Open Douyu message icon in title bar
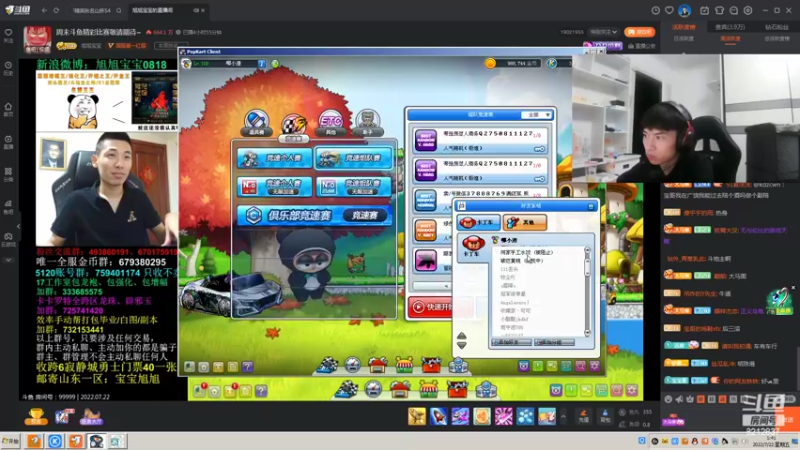Screen dimensions: 800x450 tap(734, 10)
